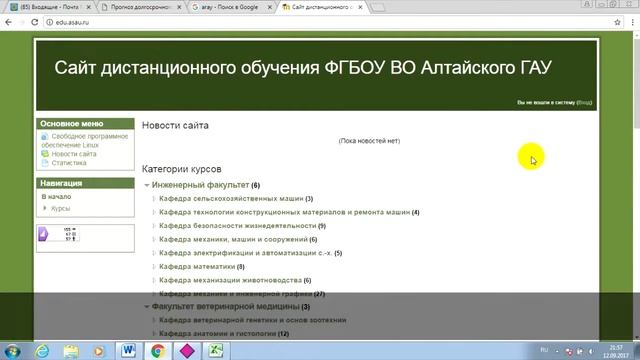Open the Chrome three-dot menu
640x360 pixels.
632,22
